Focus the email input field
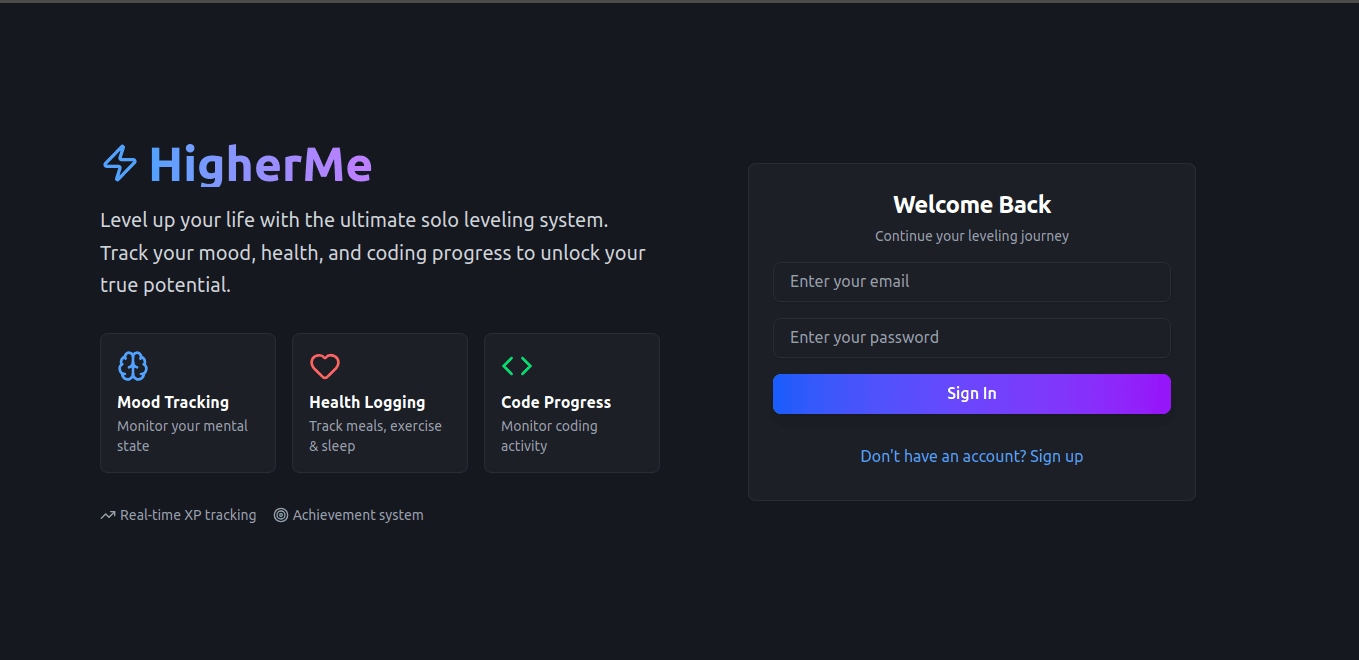 click(971, 282)
